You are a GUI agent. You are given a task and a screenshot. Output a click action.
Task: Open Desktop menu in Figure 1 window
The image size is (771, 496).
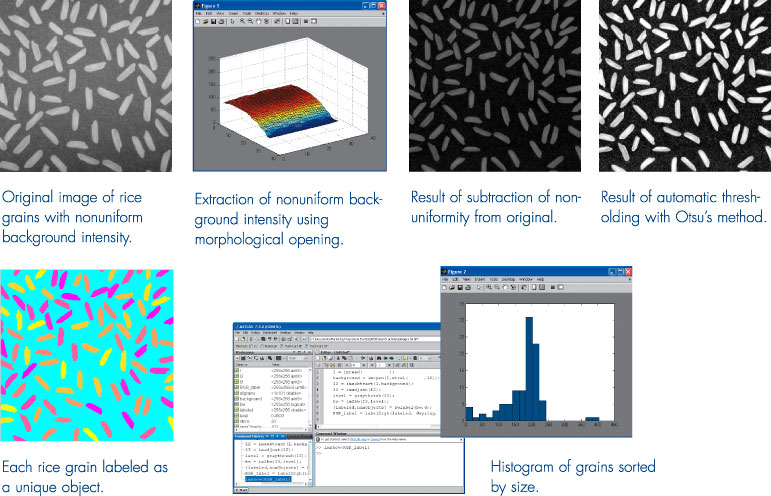(x=262, y=13)
